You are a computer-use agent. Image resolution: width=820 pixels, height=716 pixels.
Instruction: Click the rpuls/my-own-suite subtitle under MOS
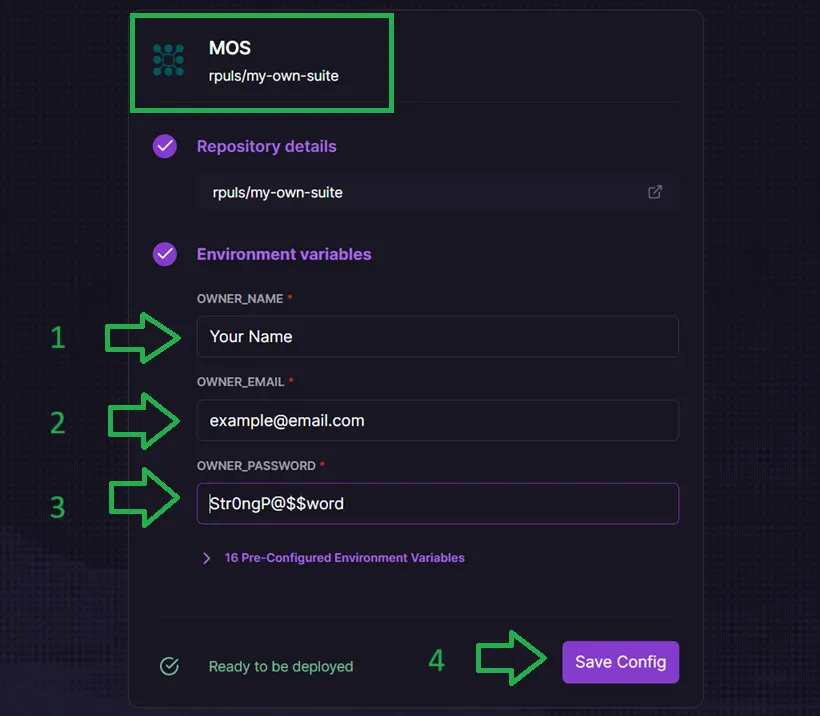pos(273,76)
